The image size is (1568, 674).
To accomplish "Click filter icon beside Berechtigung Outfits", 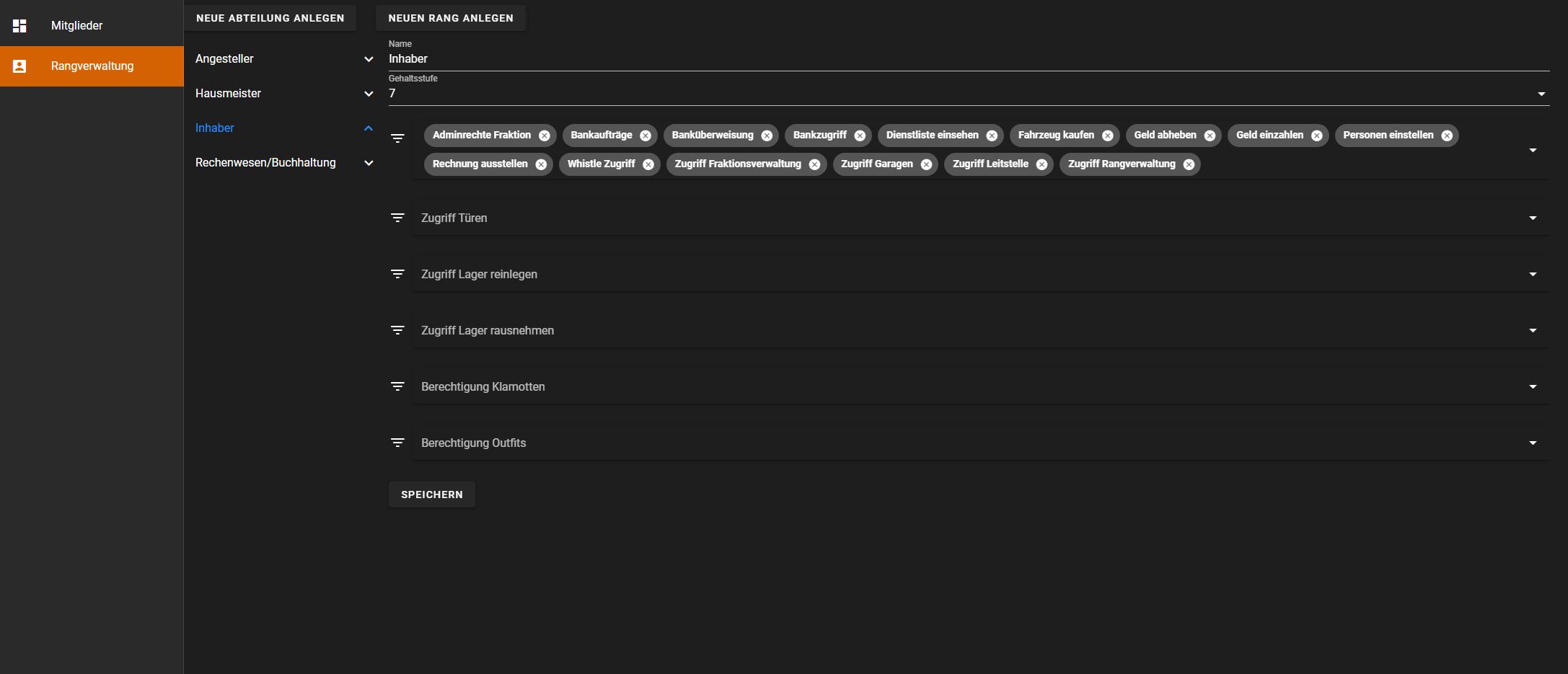I will click(397, 443).
